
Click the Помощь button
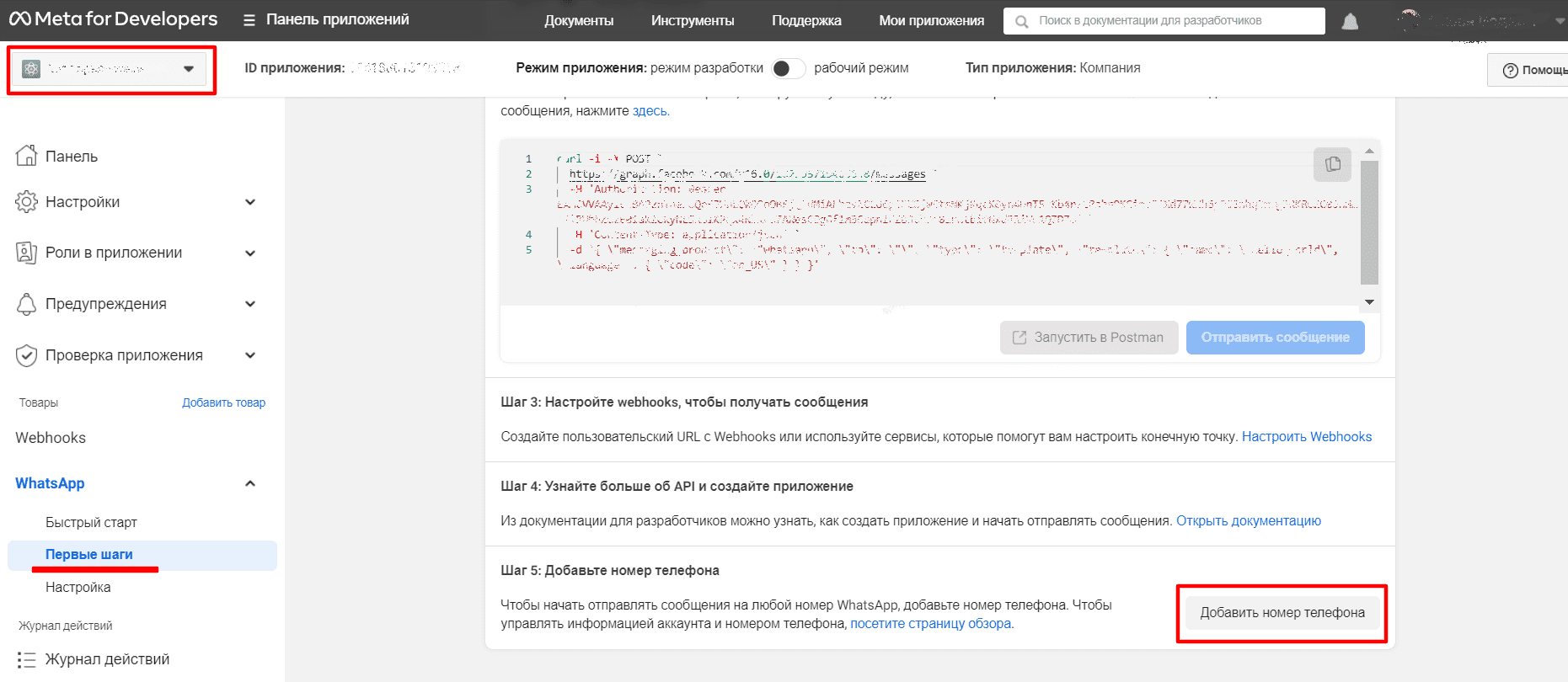(x=1528, y=70)
